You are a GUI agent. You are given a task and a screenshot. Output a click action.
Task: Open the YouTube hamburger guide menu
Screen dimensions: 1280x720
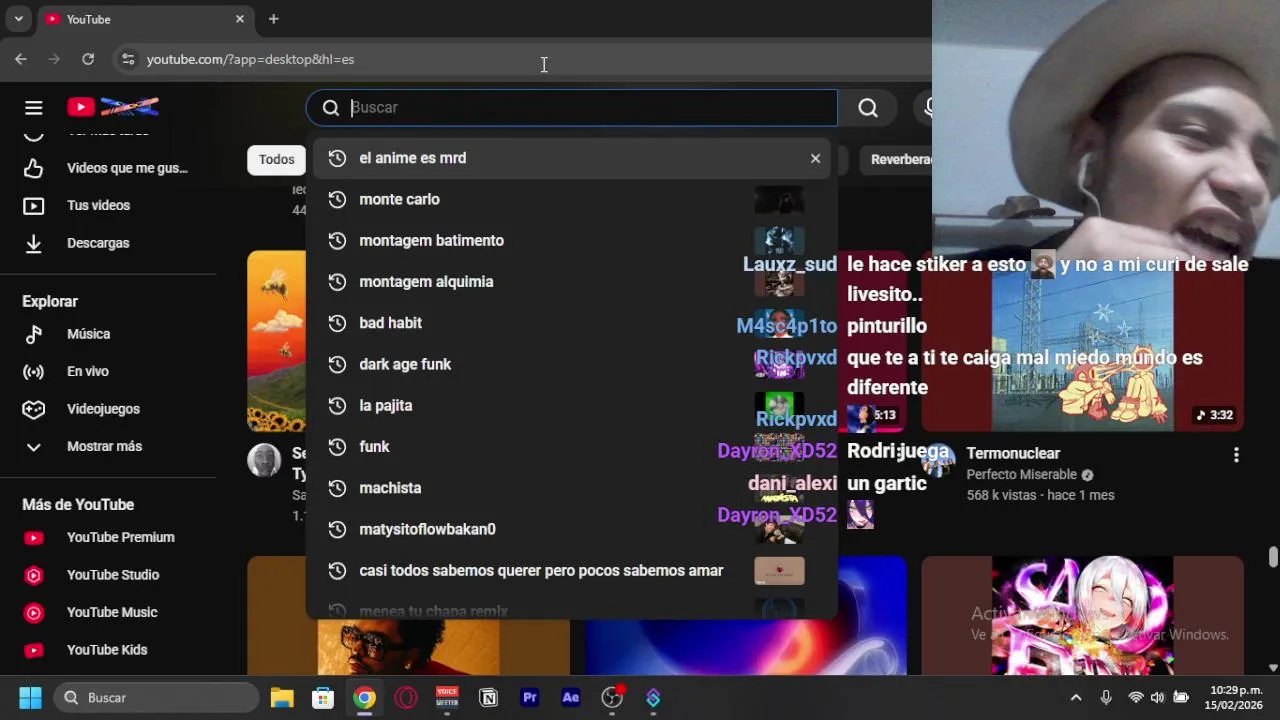pos(34,108)
